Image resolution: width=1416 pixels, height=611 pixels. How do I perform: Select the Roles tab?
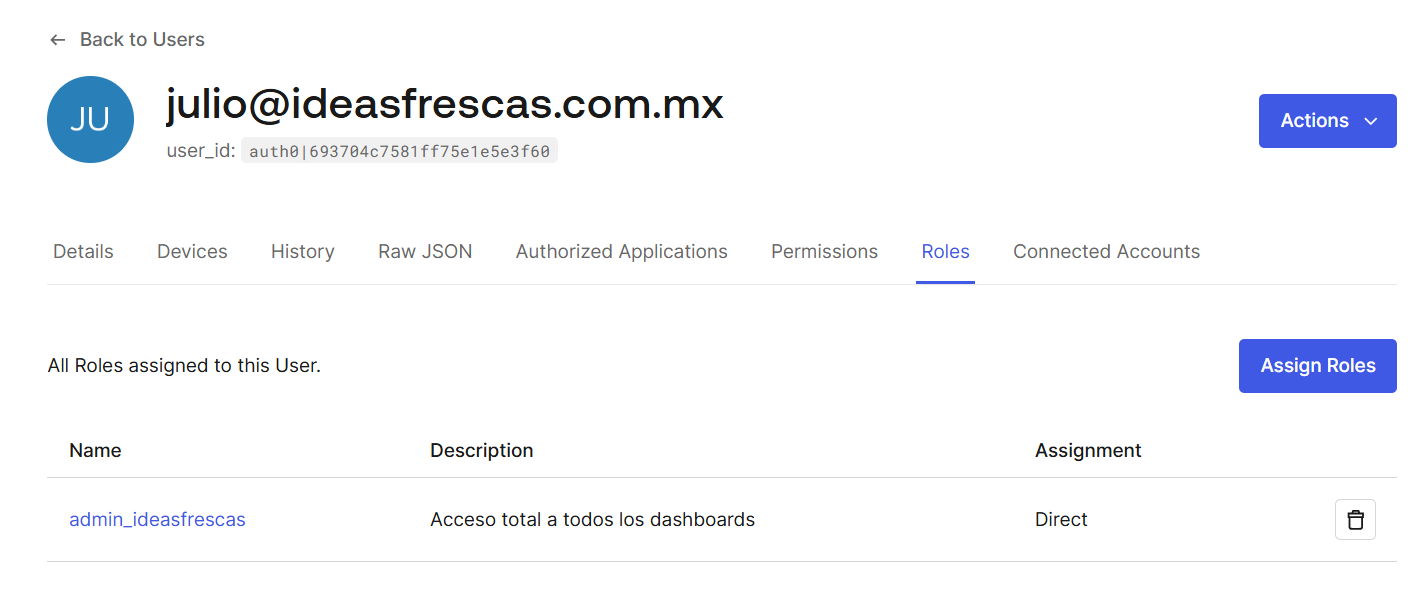pos(945,252)
